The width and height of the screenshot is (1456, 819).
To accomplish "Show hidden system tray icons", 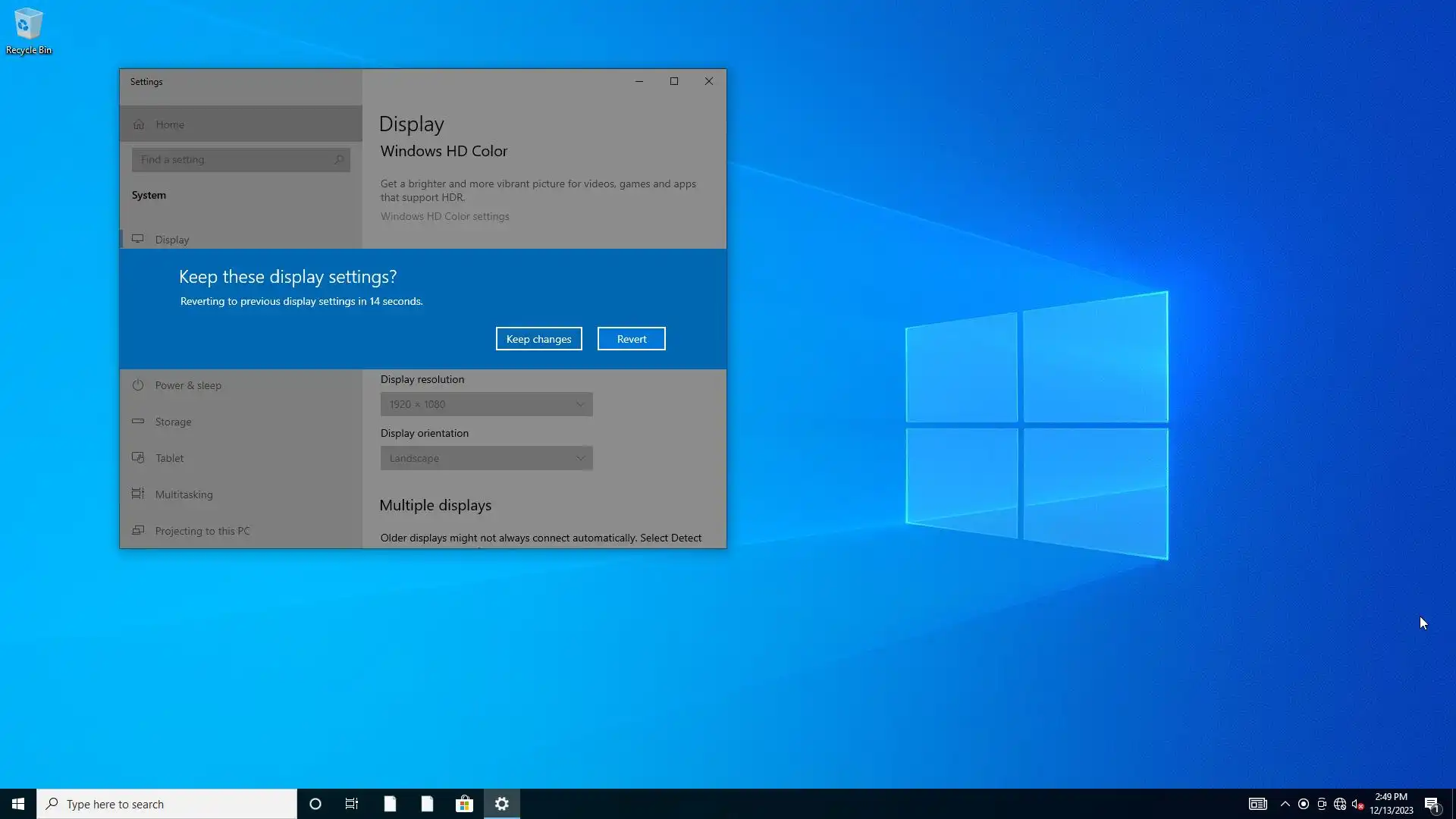I will pos(1285,804).
